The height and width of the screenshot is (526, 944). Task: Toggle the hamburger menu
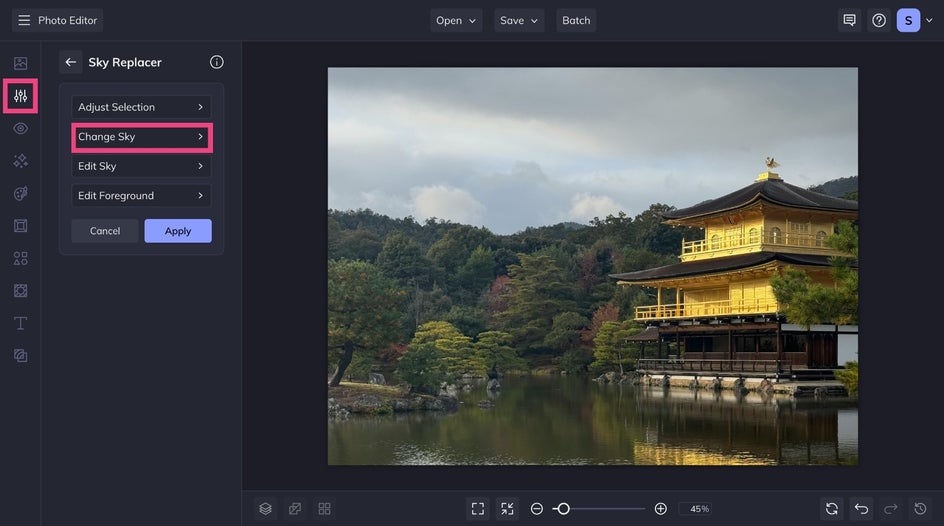click(x=24, y=20)
